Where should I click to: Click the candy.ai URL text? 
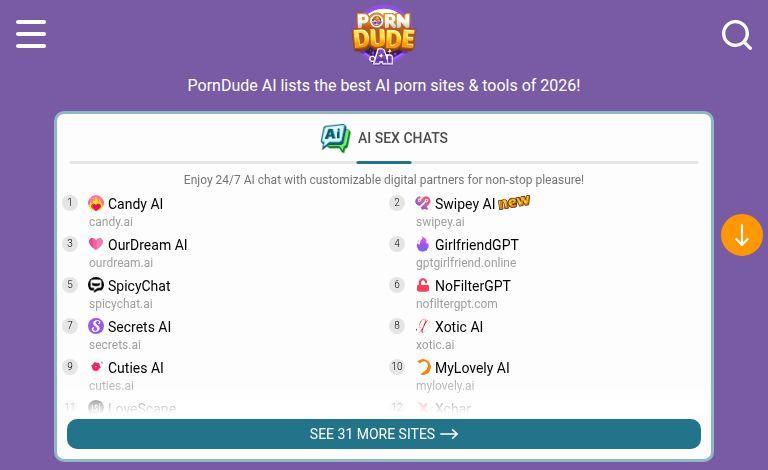[111, 222]
